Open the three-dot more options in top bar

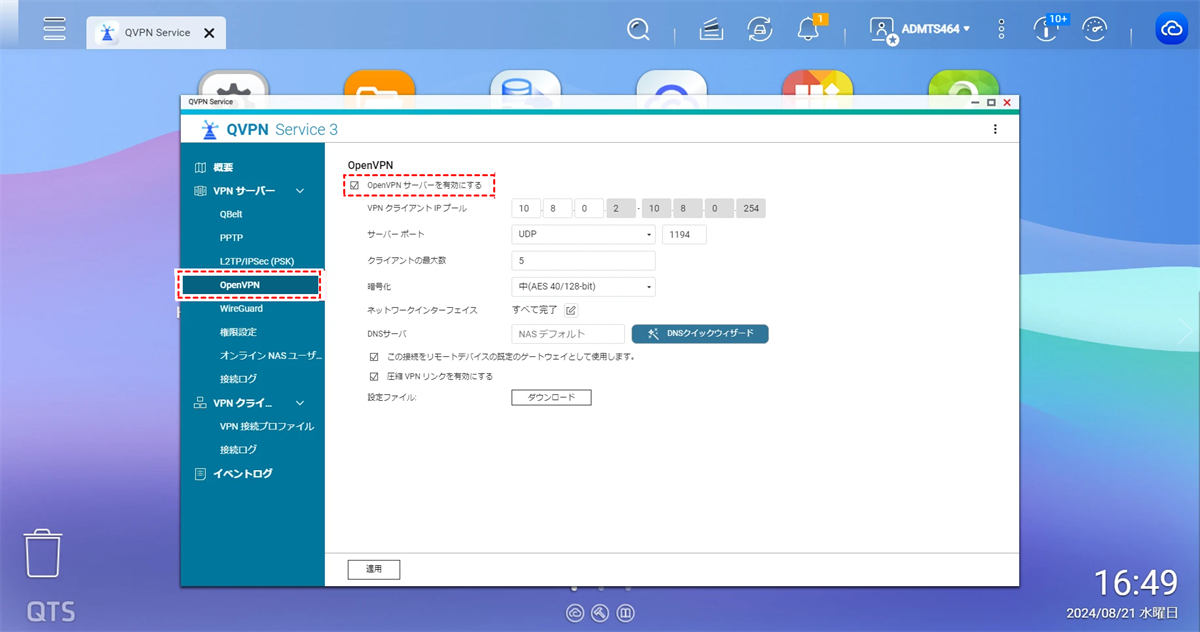coord(1002,30)
